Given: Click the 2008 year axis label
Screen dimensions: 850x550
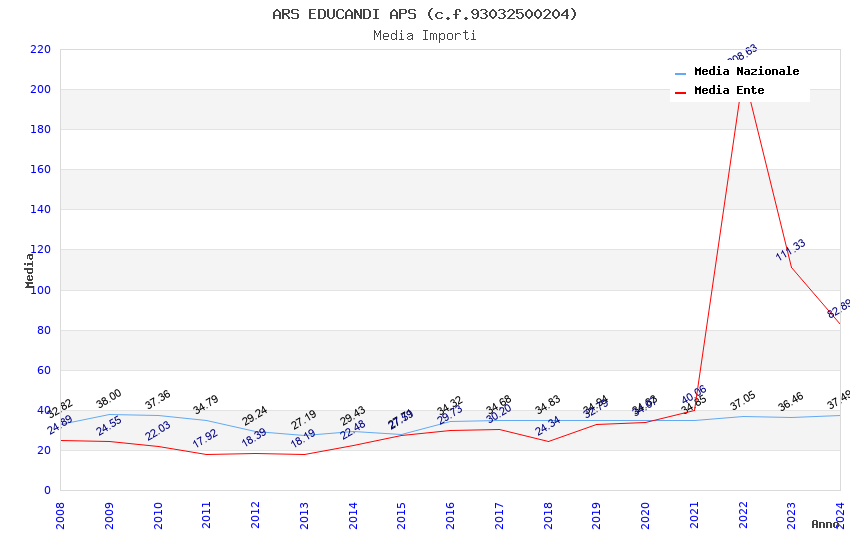Looking at the screenshot, I should (x=60, y=515).
